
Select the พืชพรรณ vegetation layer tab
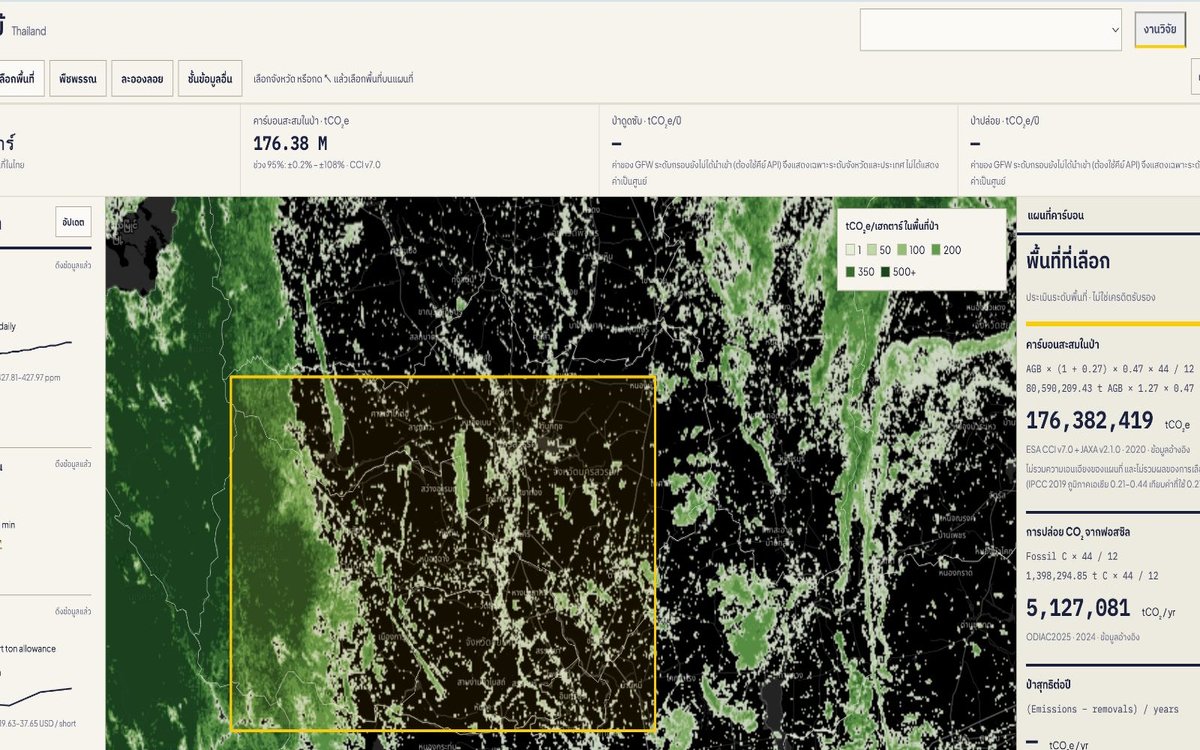click(78, 78)
